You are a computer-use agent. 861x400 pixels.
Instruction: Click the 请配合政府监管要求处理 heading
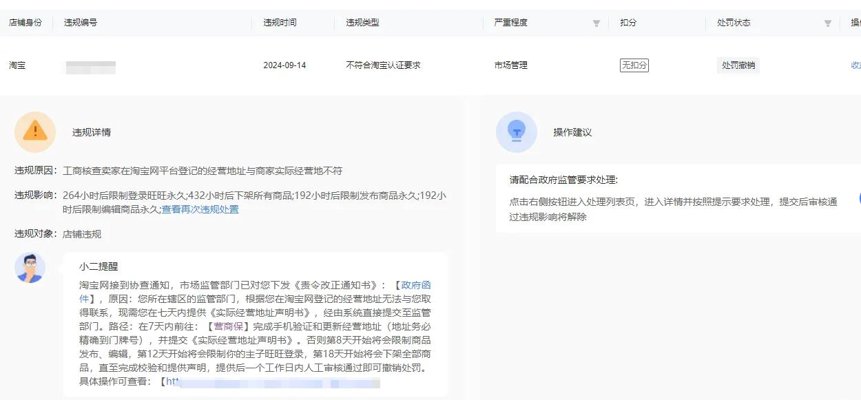point(563,180)
